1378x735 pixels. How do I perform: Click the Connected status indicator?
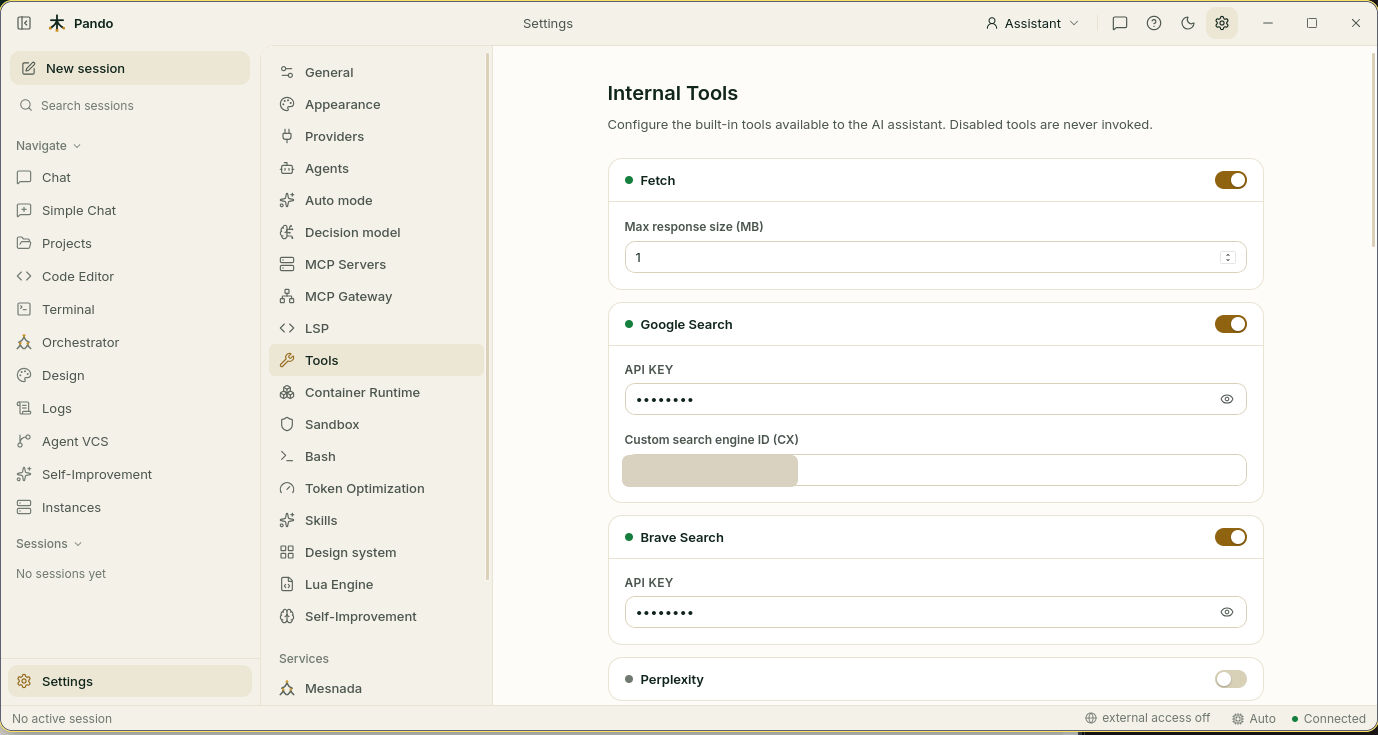[x=1328, y=718]
